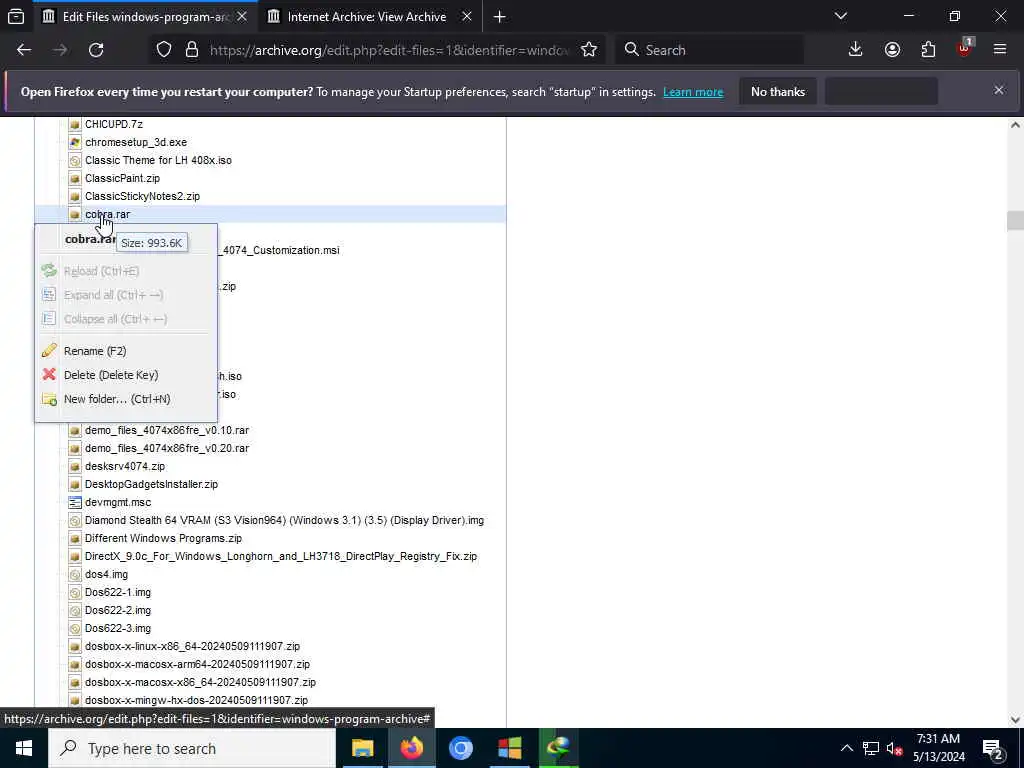Open a new tab with plus button
Screen dimensions: 1024x768
point(500,16)
